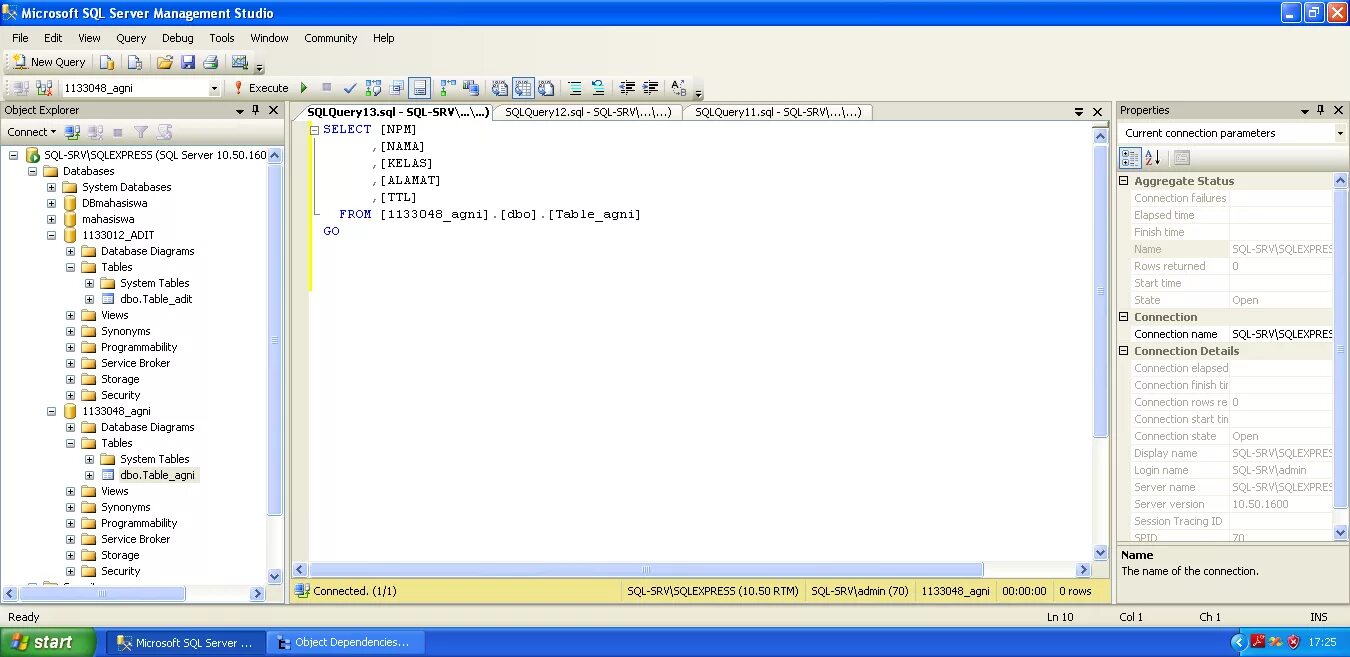Open Connect dropdown in Object Explorer
The image size is (1350, 657).
(32, 132)
